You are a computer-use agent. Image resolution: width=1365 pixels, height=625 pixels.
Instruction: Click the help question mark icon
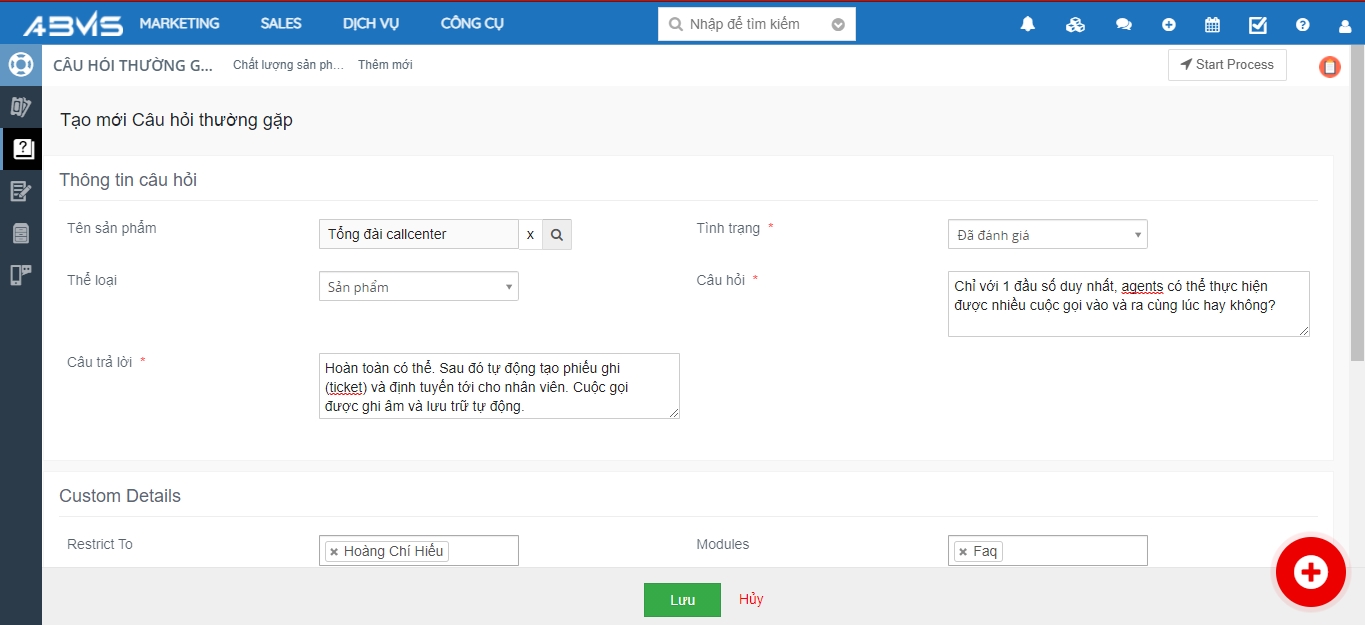1302,25
